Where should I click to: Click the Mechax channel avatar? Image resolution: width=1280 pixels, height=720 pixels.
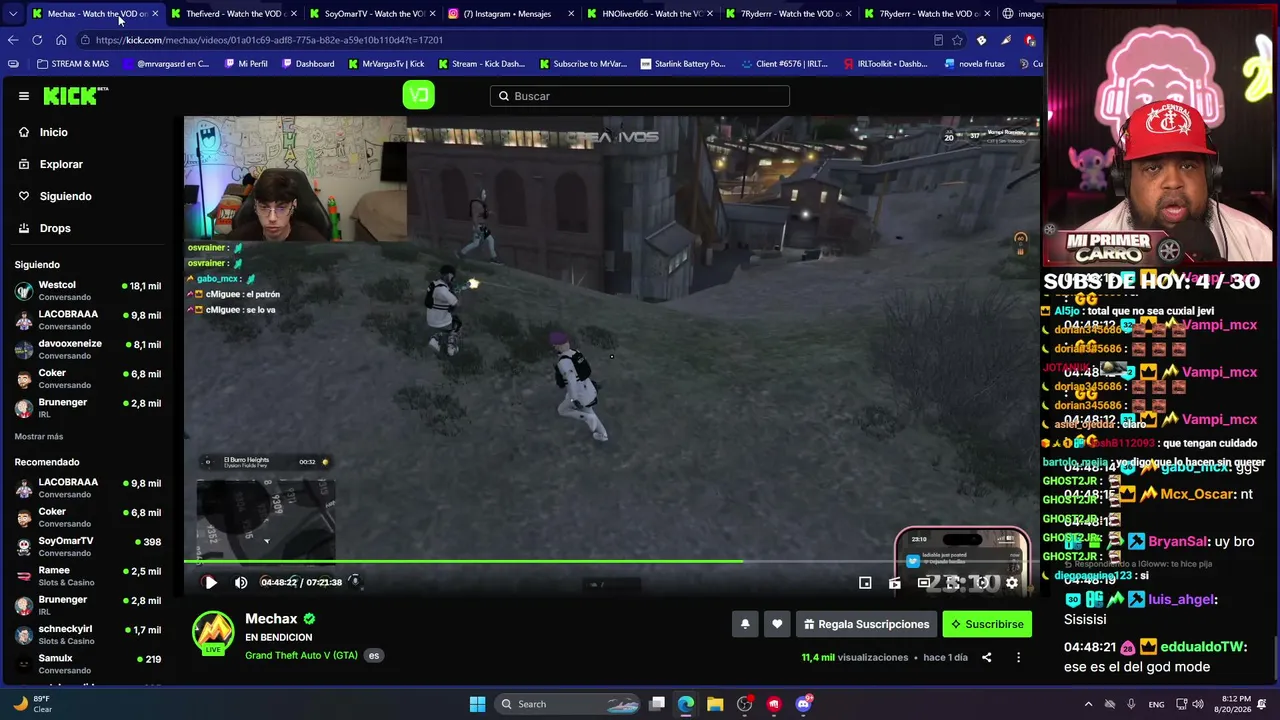click(x=213, y=632)
